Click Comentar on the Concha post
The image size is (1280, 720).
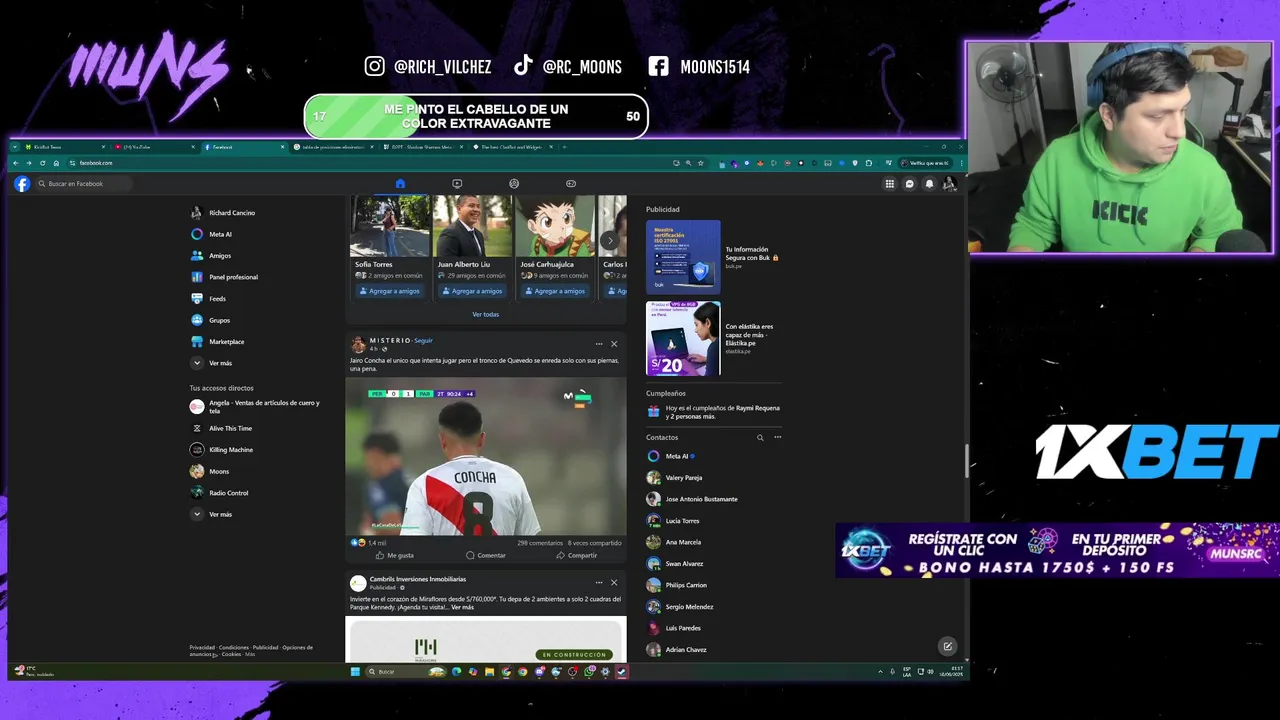(x=486, y=555)
